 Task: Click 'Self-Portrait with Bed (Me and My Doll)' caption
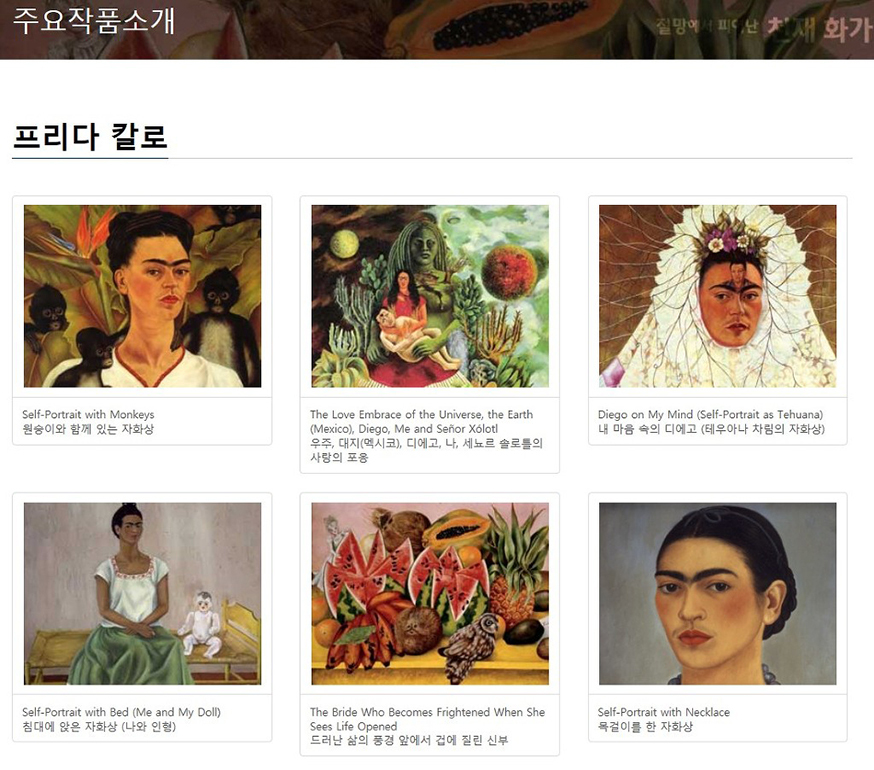point(122,712)
